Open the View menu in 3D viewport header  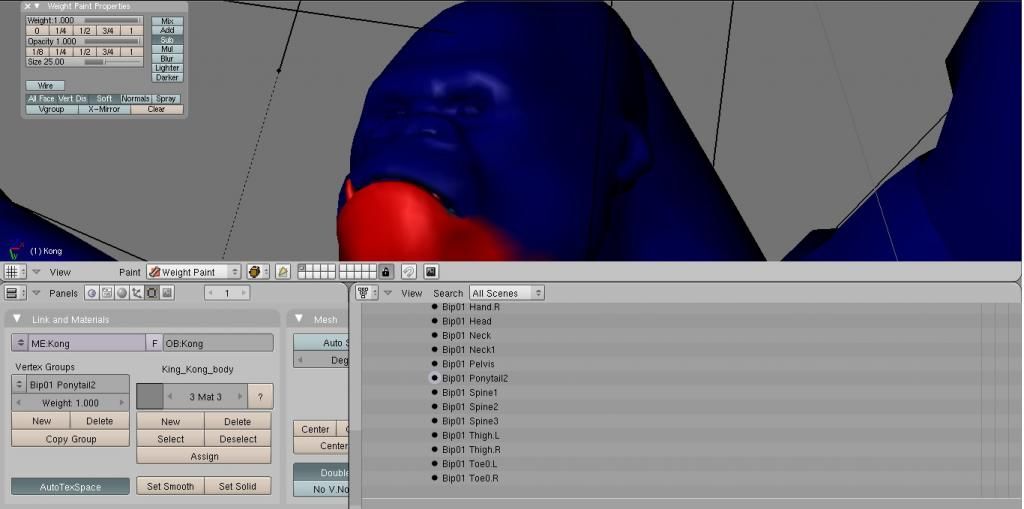(60, 271)
